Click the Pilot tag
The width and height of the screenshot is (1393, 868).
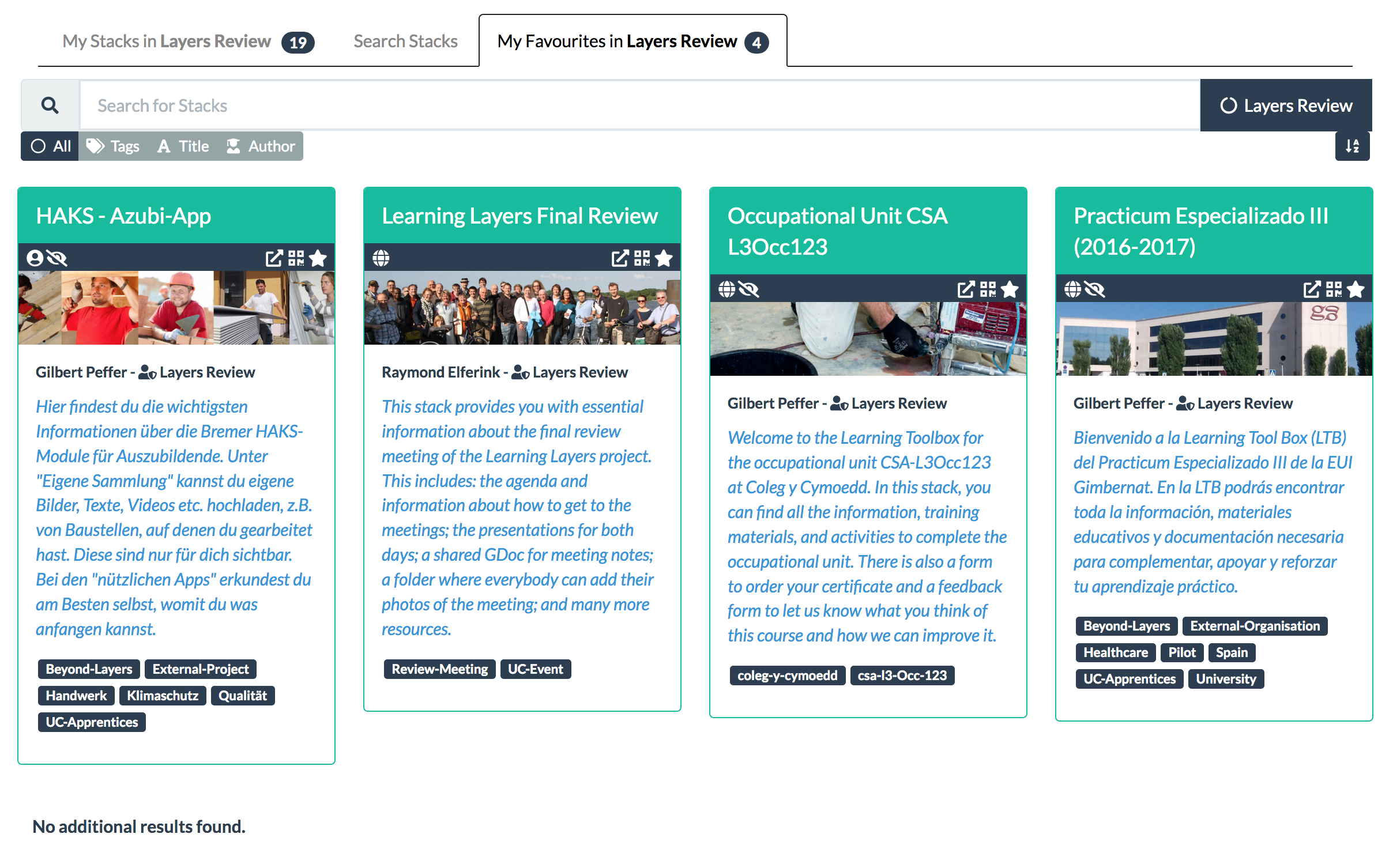[x=1182, y=652]
